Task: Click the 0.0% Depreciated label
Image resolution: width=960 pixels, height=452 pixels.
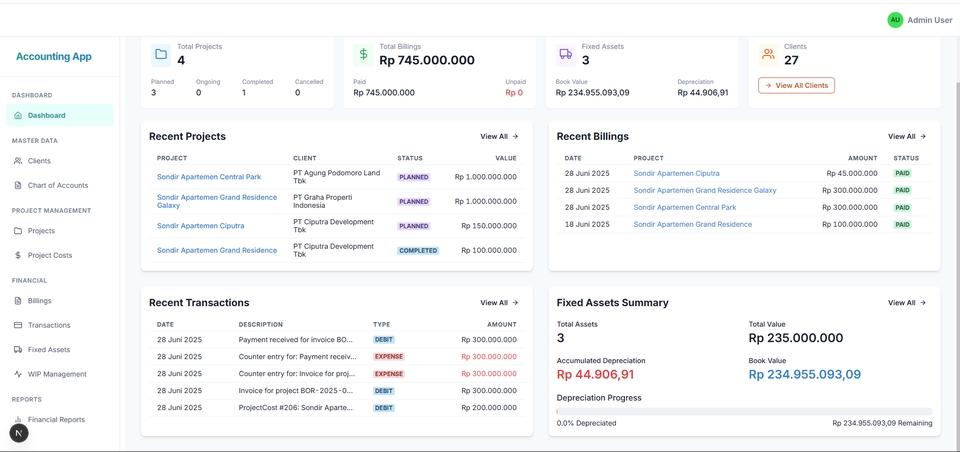Action: pos(586,423)
